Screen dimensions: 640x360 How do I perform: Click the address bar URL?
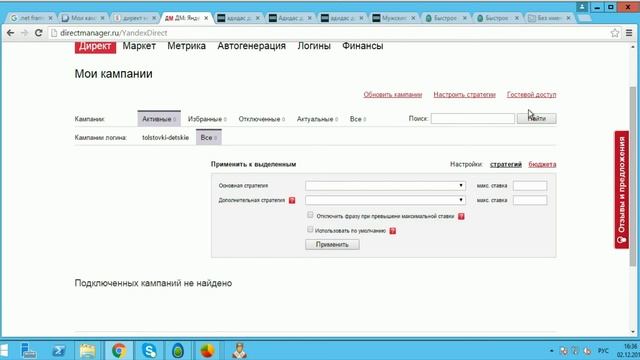pos(113,33)
